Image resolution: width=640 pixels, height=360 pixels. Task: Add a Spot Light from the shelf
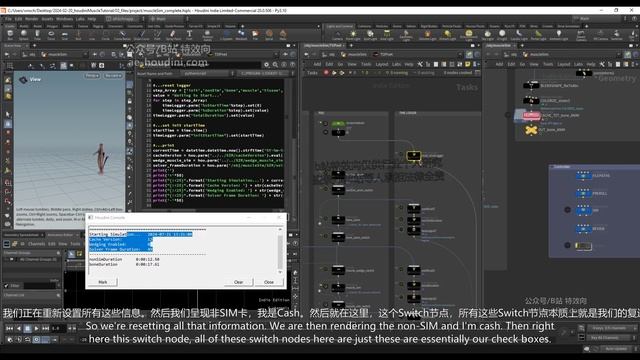370,35
